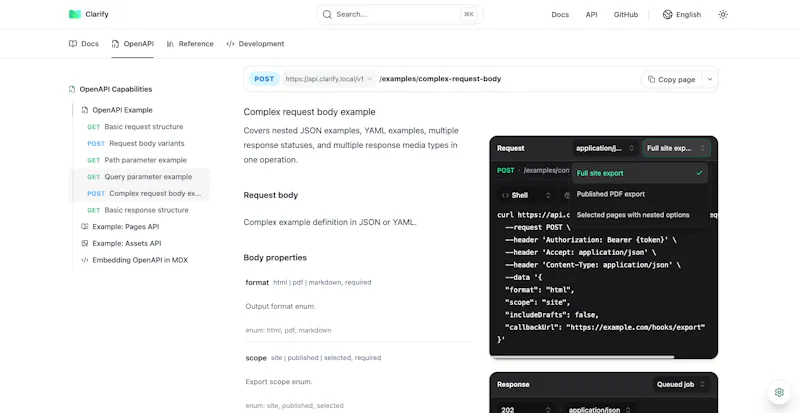Click the Reference tab library icon
800x413 pixels.
tap(170, 44)
